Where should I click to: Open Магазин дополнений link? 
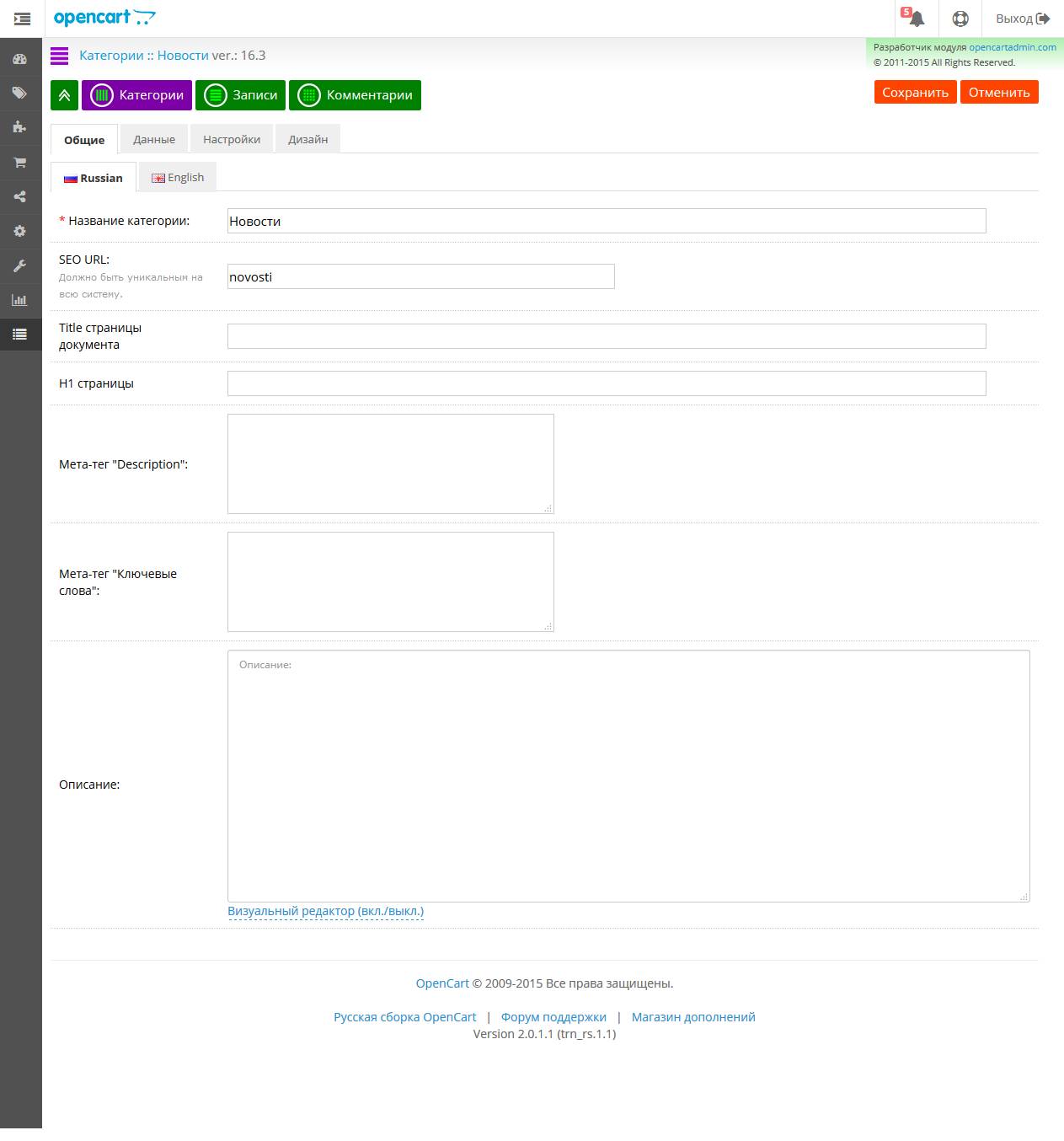coord(693,1017)
